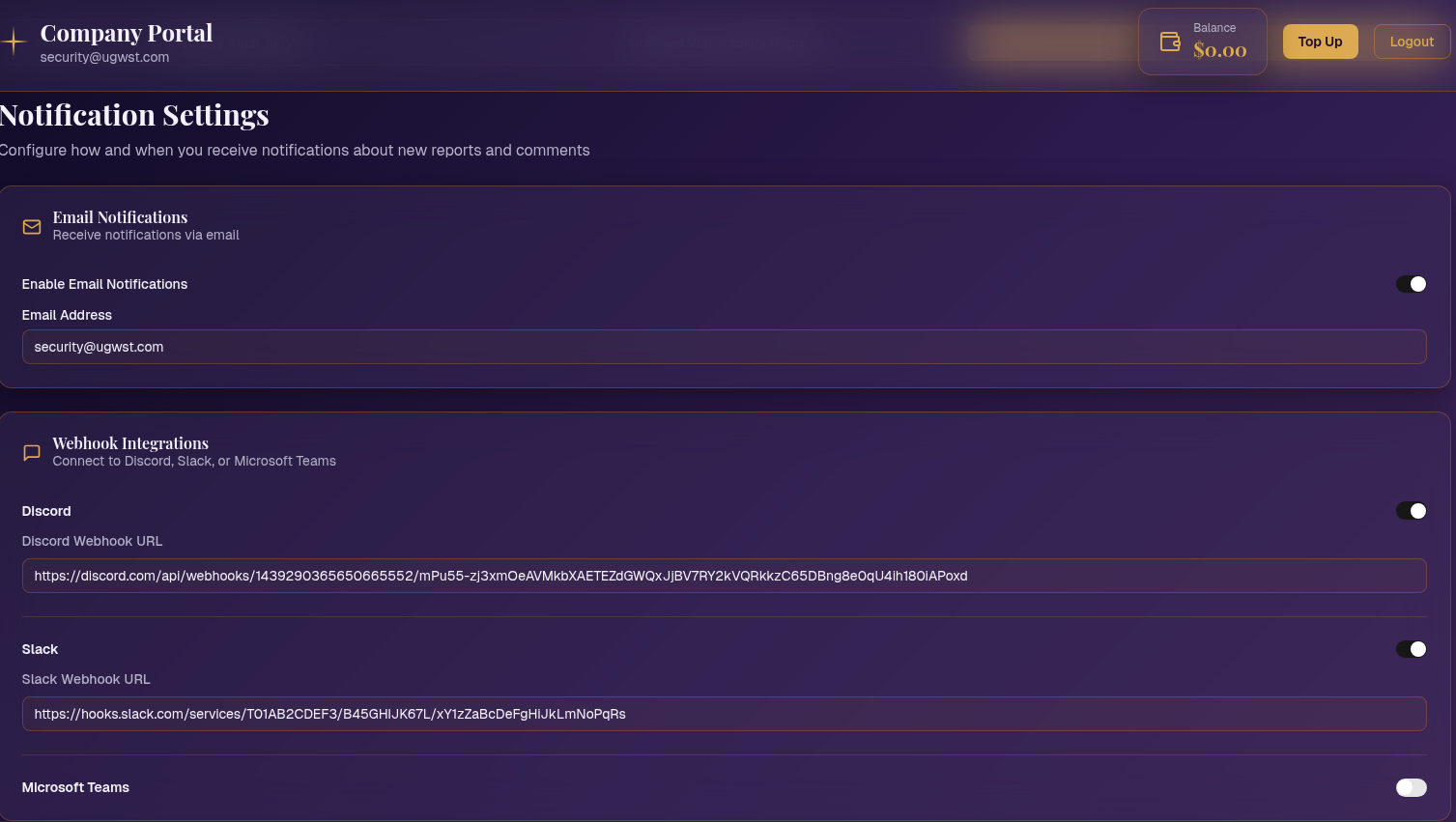Disable the Enable Email Notifications switch

1411,284
